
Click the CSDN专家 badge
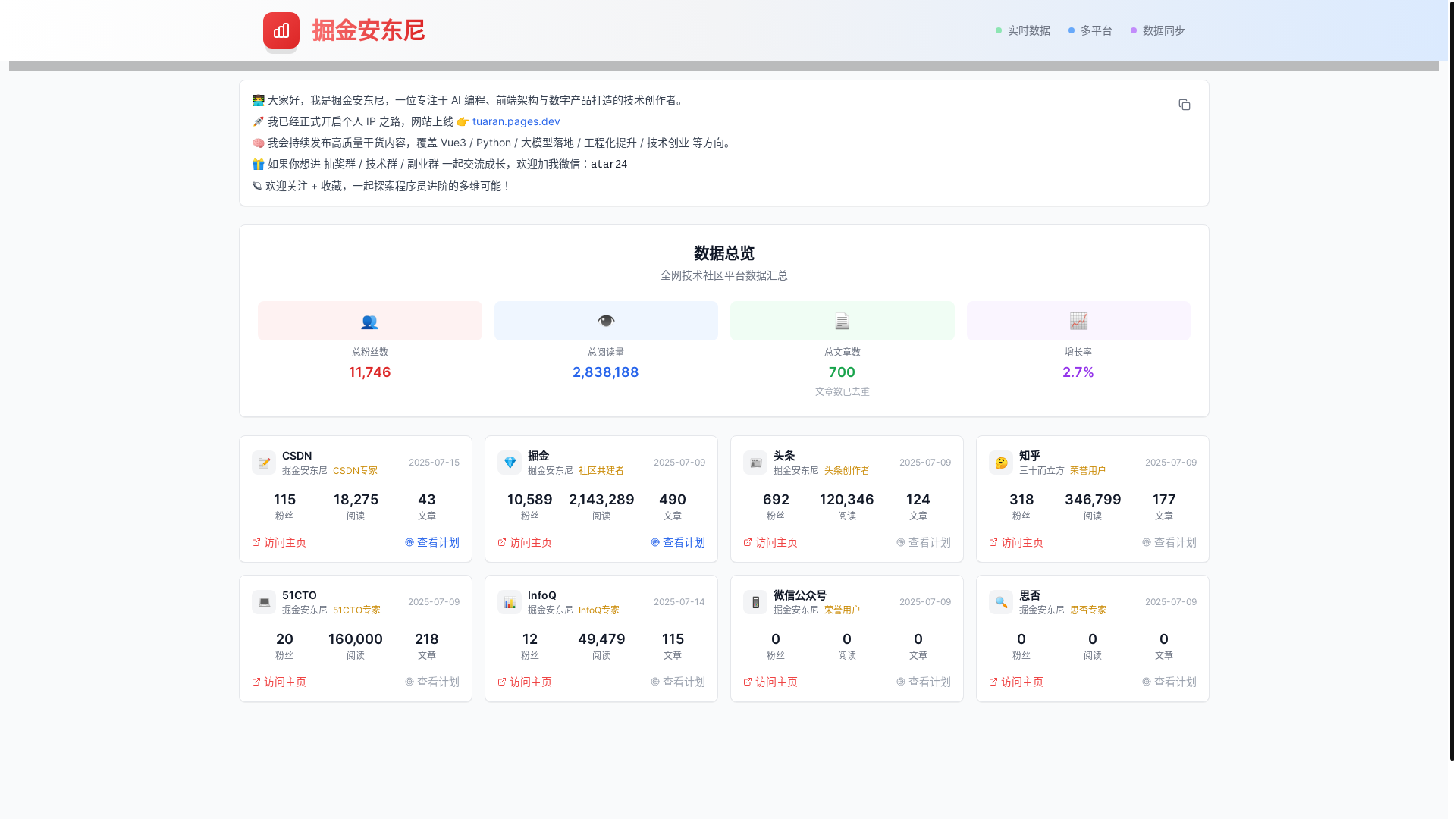tap(355, 471)
